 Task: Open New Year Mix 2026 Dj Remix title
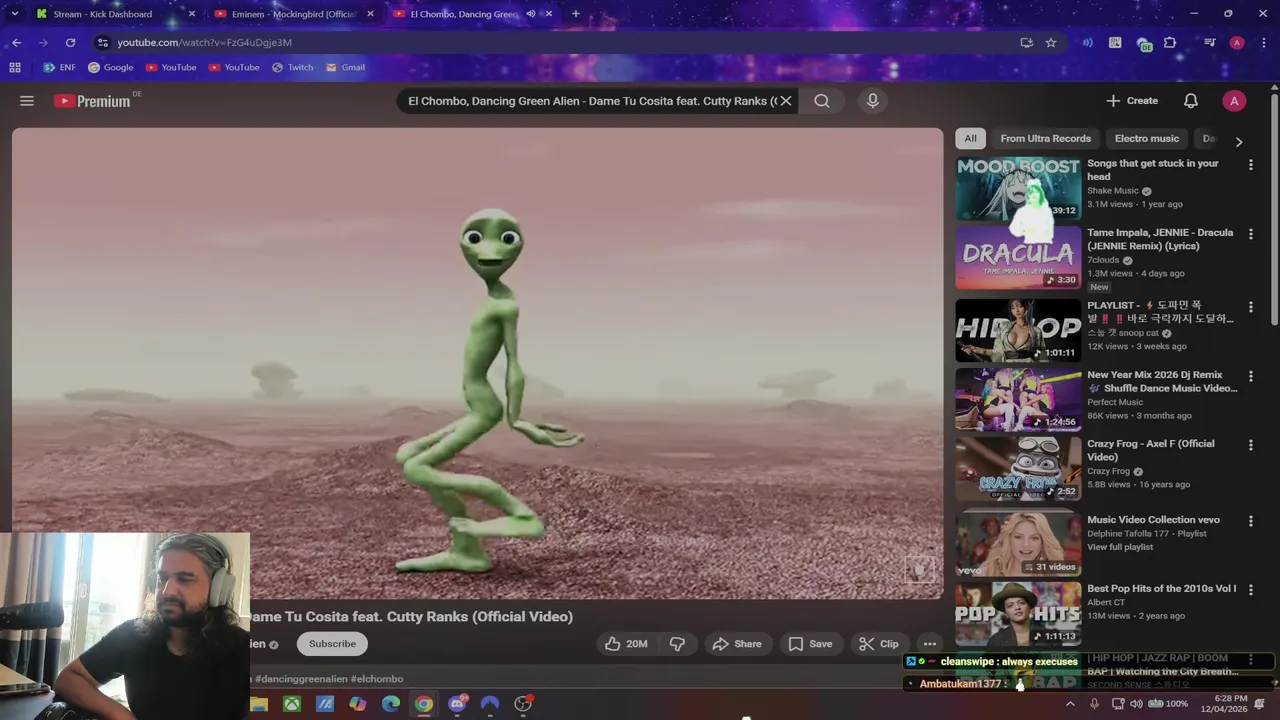tap(1162, 381)
